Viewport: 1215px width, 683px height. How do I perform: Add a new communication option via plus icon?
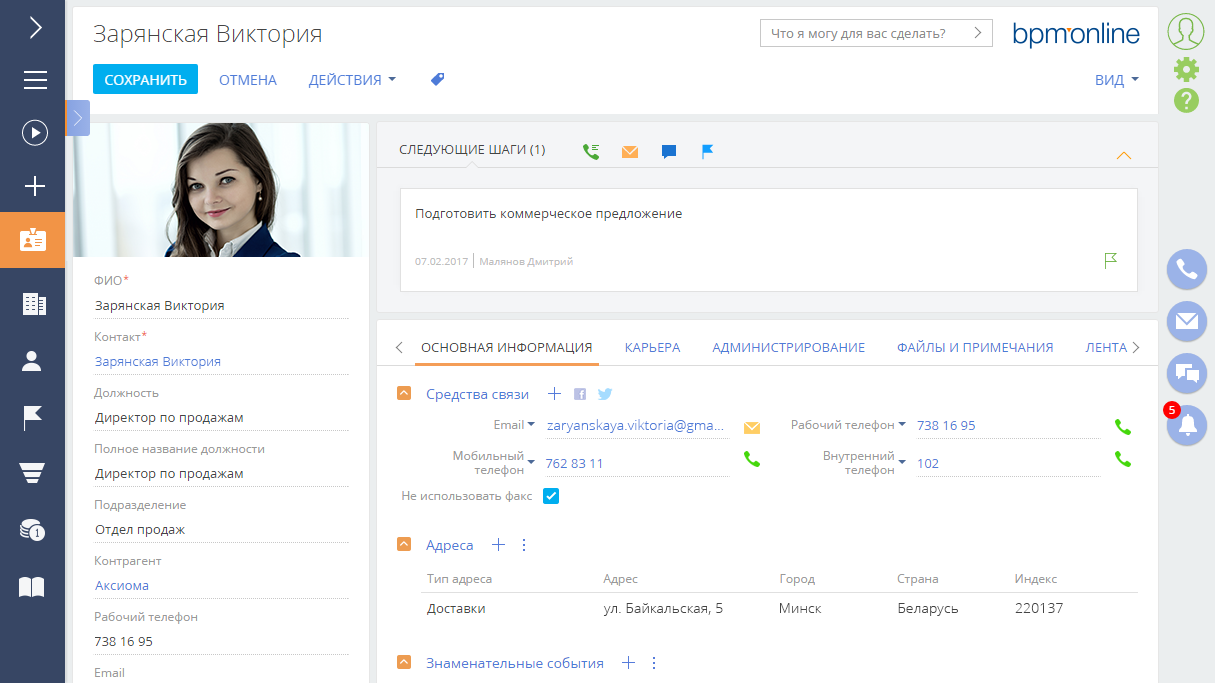point(554,393)
